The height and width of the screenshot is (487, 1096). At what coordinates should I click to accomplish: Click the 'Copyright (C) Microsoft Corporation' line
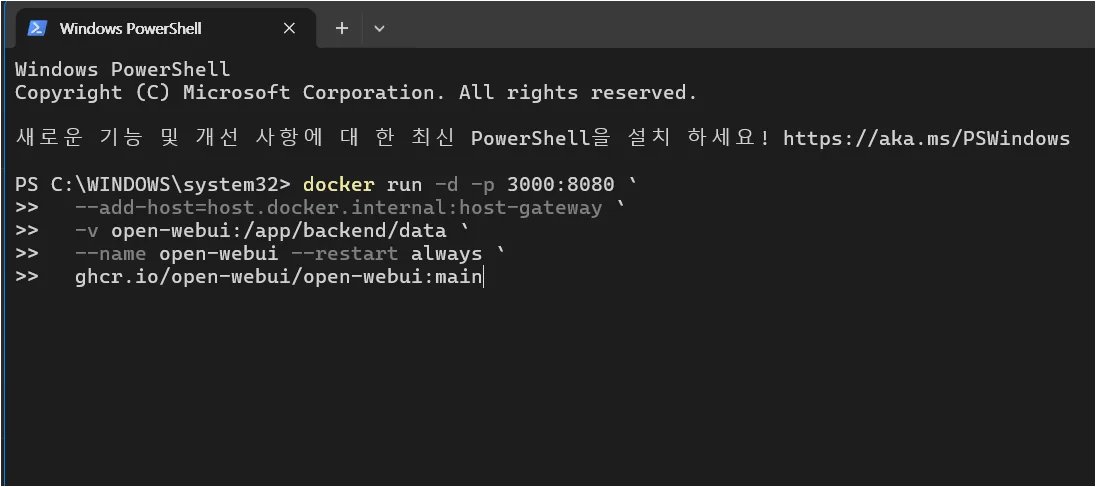[356, 92]
